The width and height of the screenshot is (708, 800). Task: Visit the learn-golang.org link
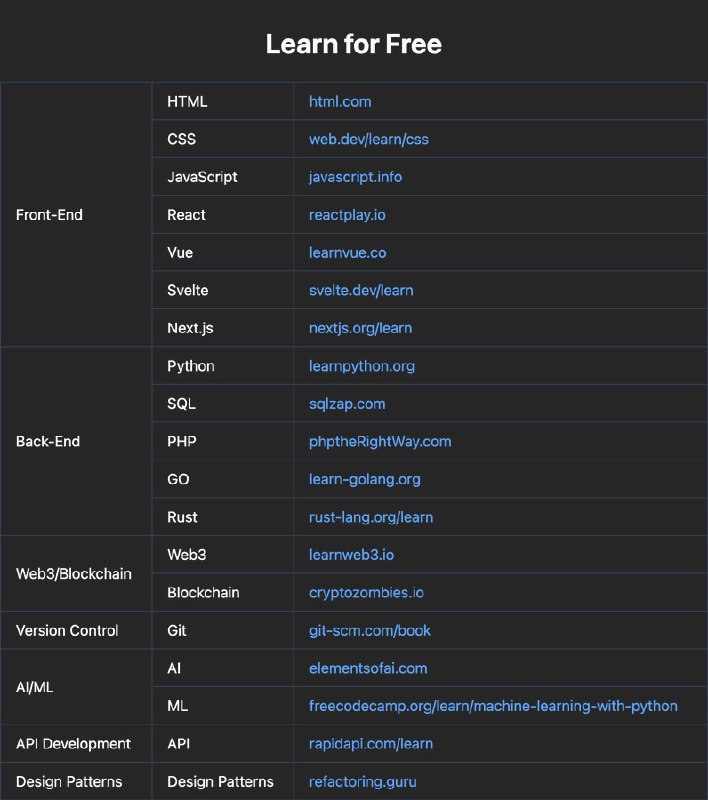click(x=365, y=479)
